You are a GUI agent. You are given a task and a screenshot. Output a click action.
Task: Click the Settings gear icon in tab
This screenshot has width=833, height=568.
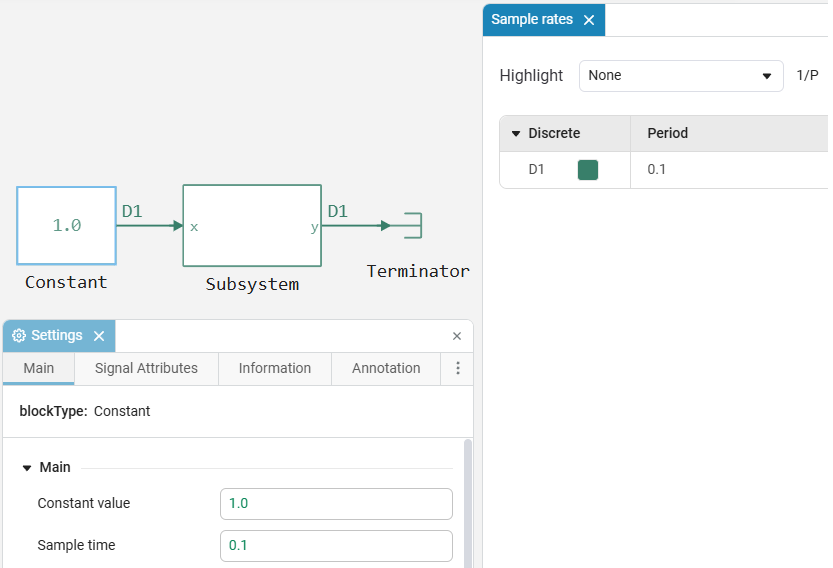coord(19,336)
